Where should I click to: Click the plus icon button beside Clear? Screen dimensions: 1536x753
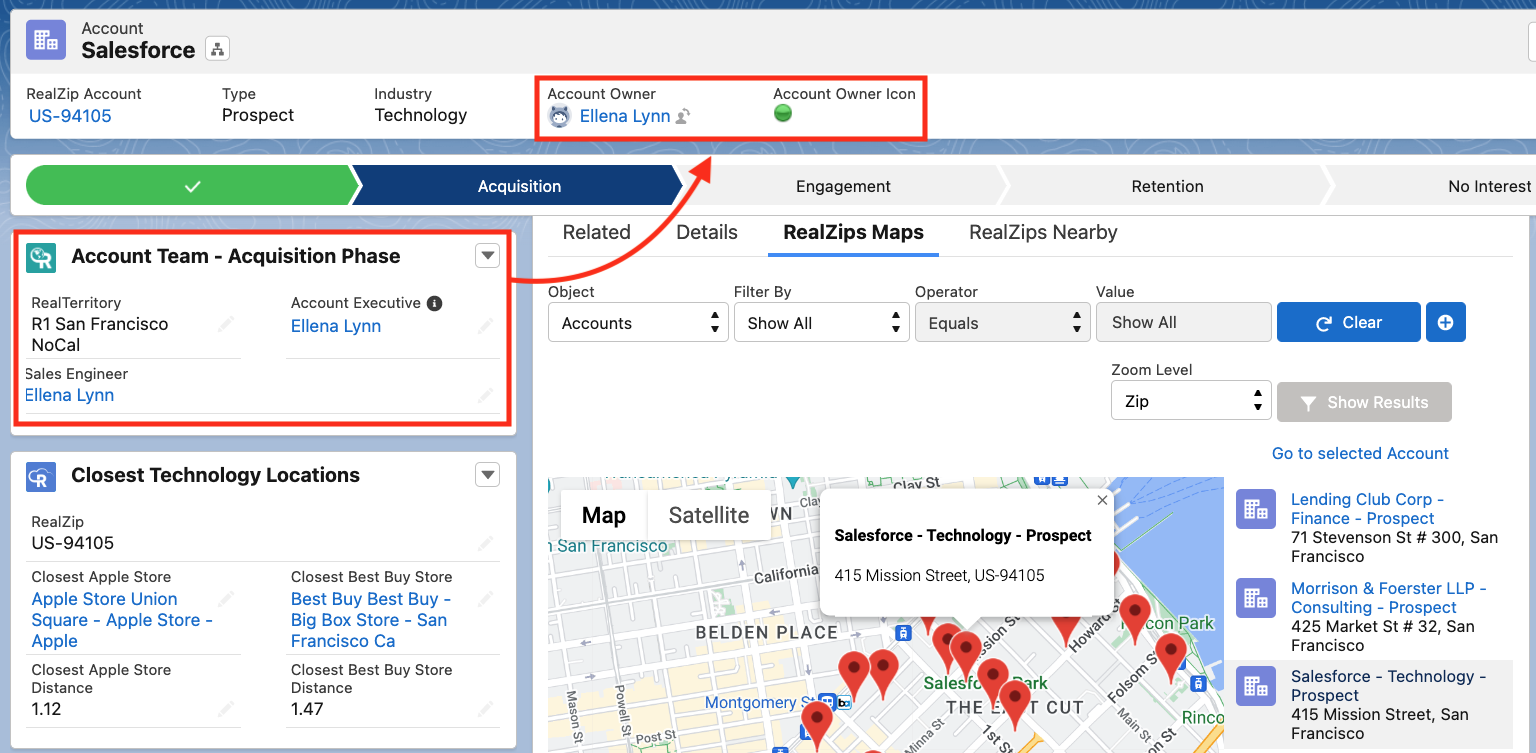1445,322
